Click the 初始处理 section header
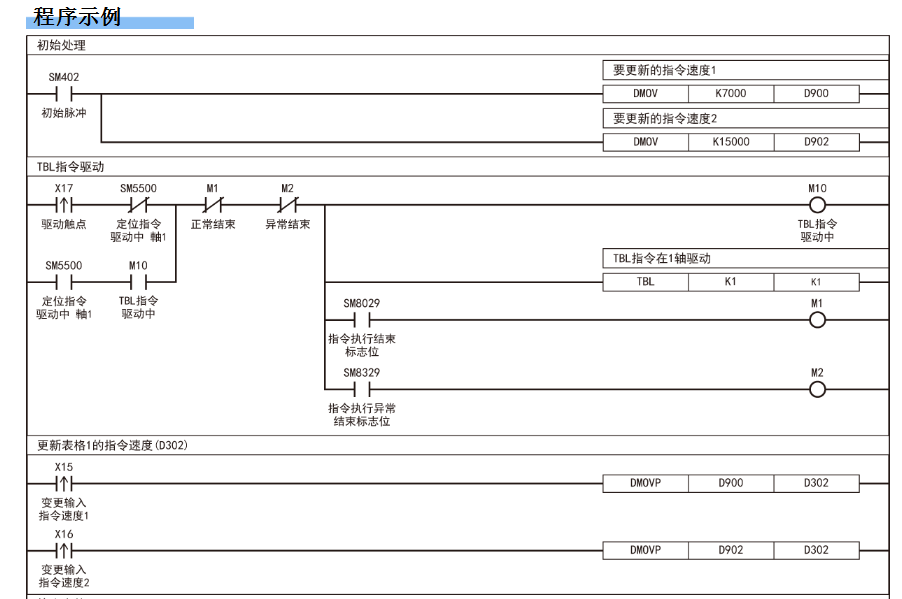This screenshot has height=599, width=902. (x=61, y=46)
